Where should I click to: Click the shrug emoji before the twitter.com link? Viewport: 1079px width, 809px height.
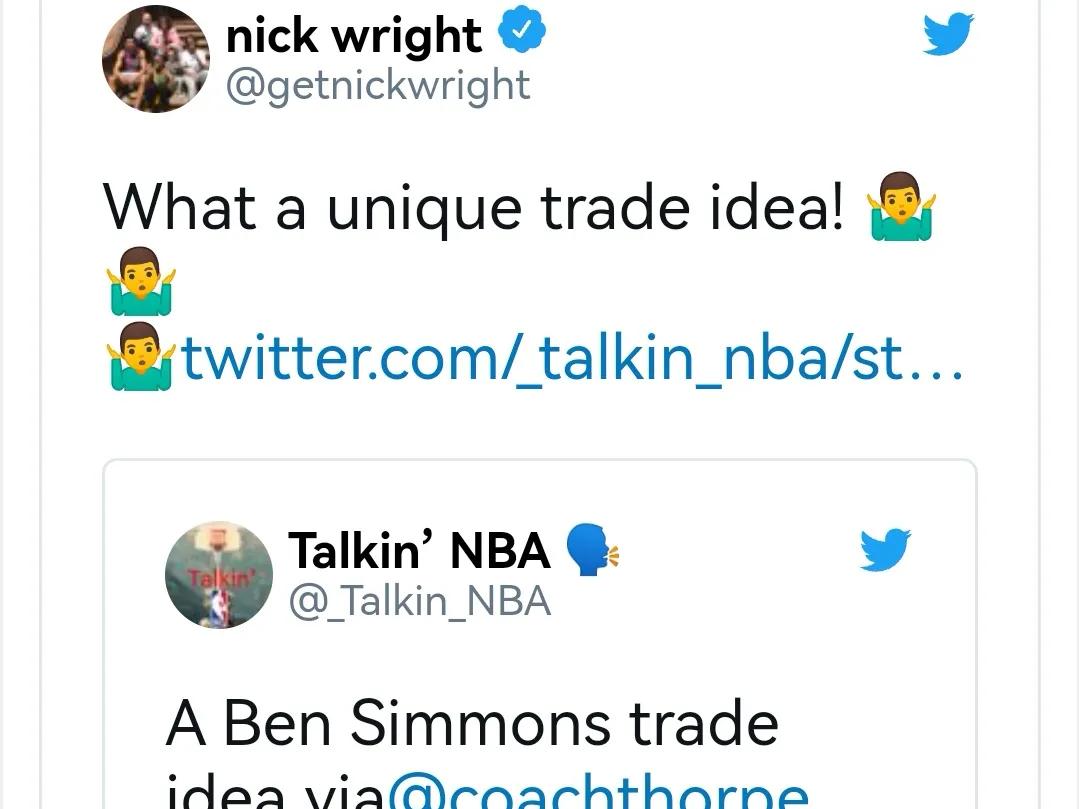pos(141,356)
